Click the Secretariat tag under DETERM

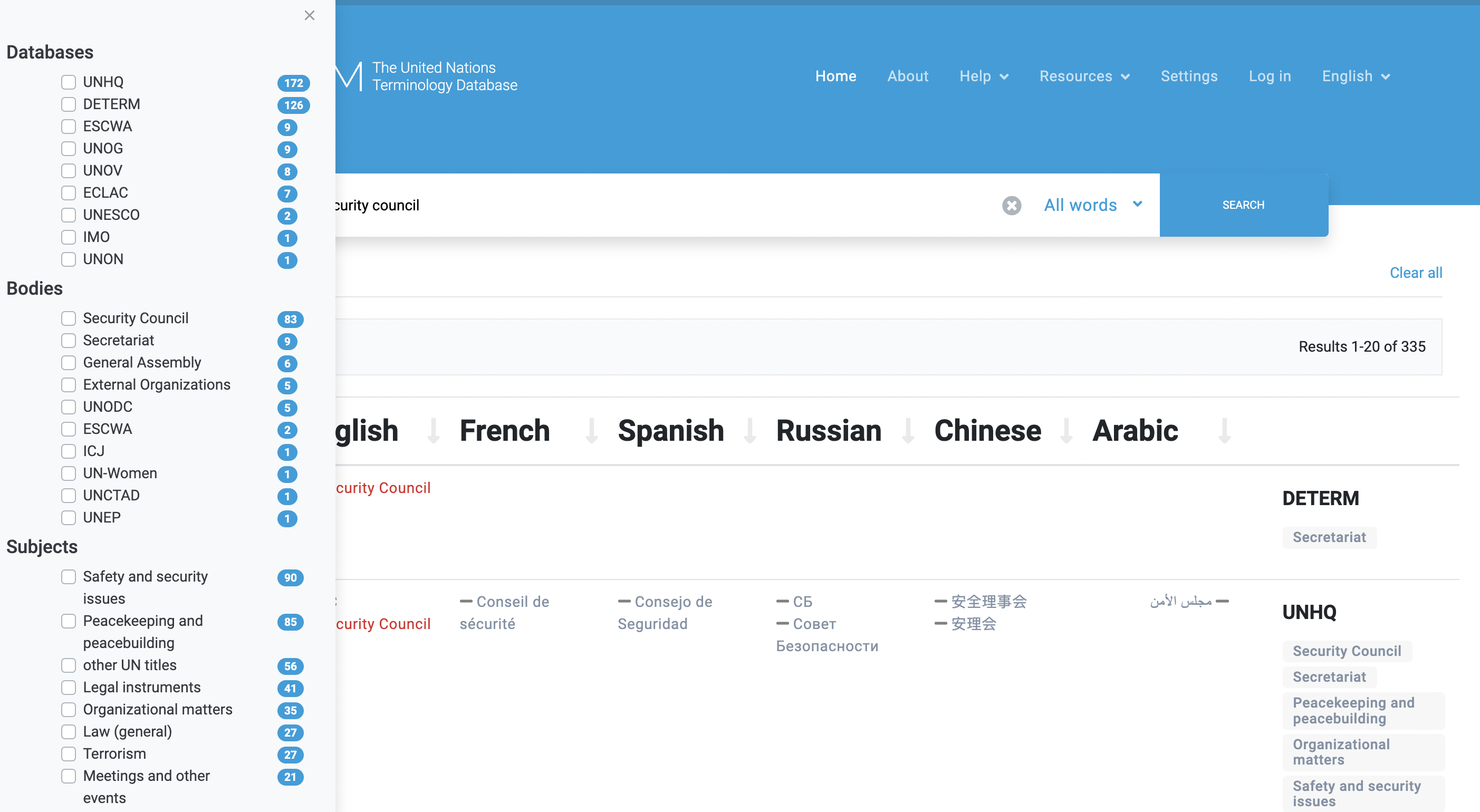(x=1329, y=537)
